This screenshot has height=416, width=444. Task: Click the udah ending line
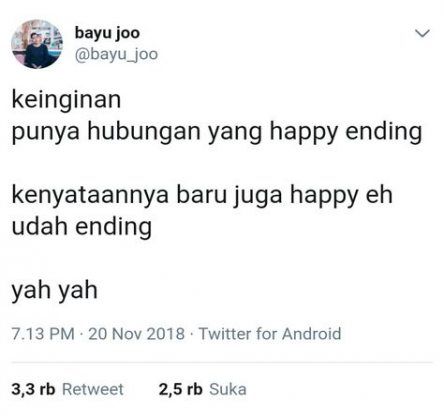tap(82, 227)
